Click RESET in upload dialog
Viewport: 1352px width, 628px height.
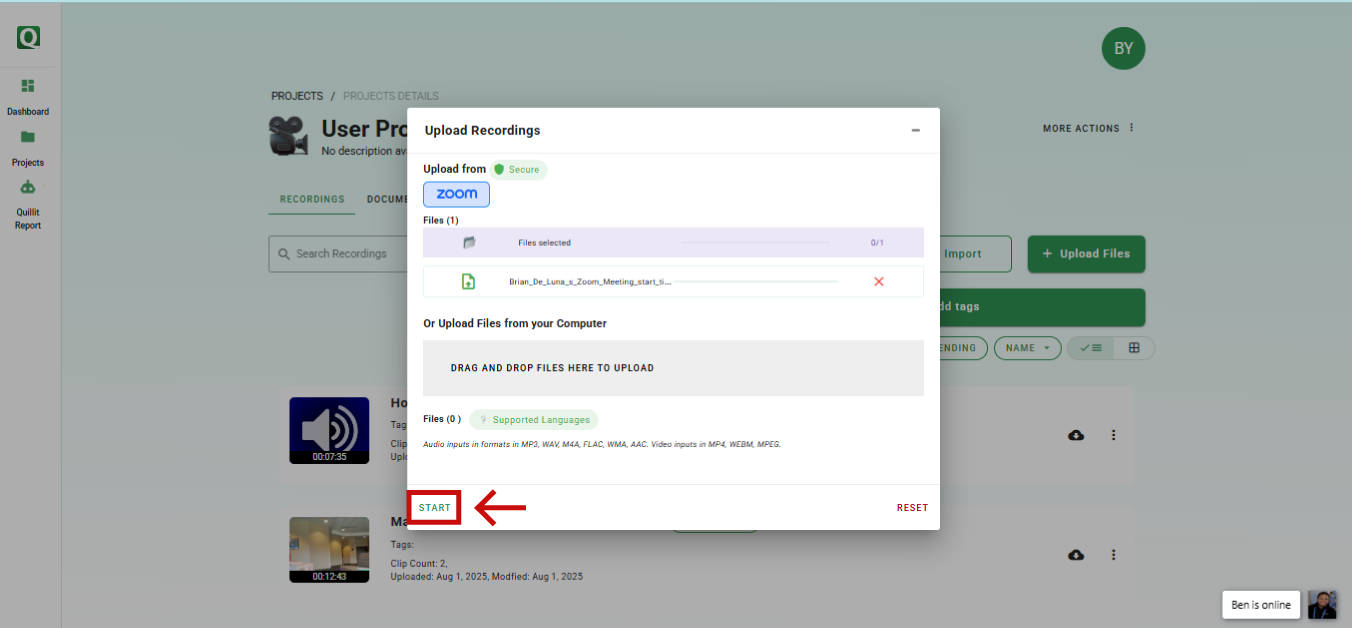pos(912,508)
